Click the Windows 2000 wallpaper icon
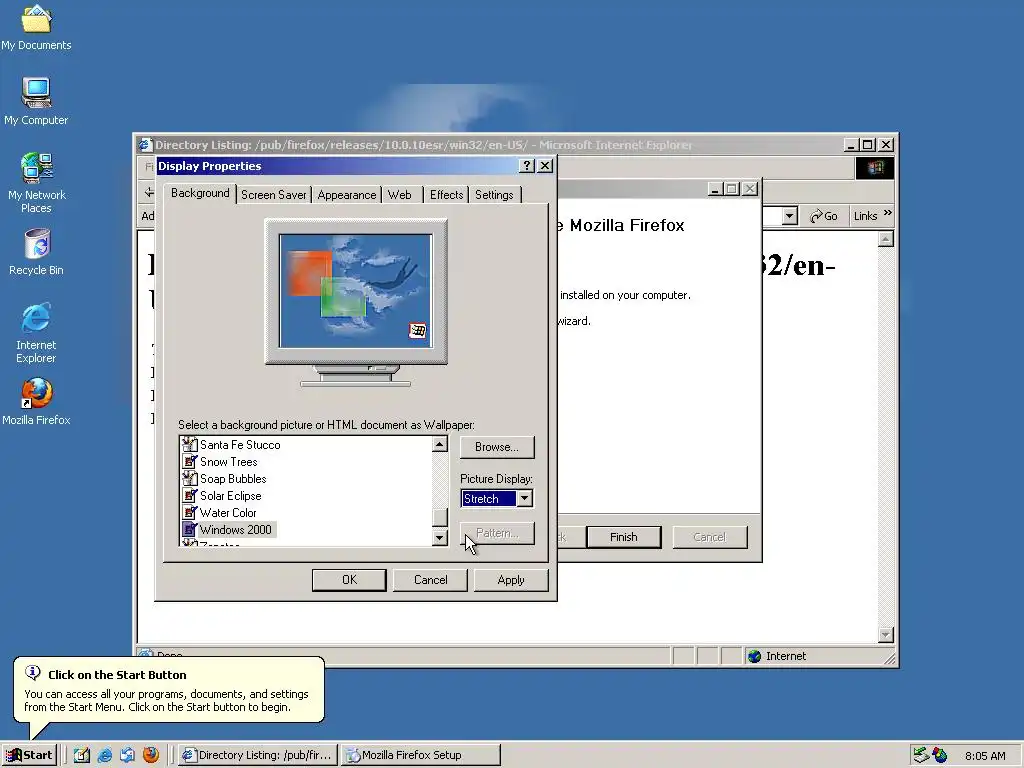1024x768 pixels. pos(189,530)
